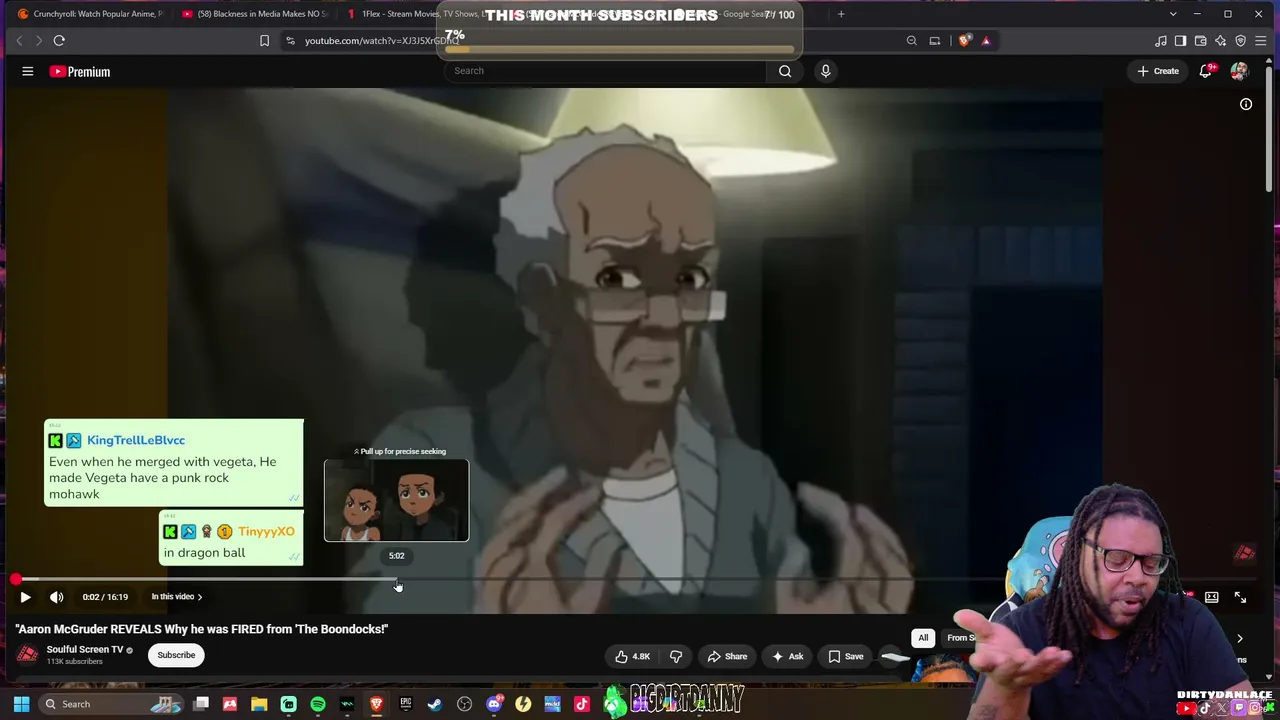Click chat username KingTrellLeBlvcc

(x=136, y=440)
